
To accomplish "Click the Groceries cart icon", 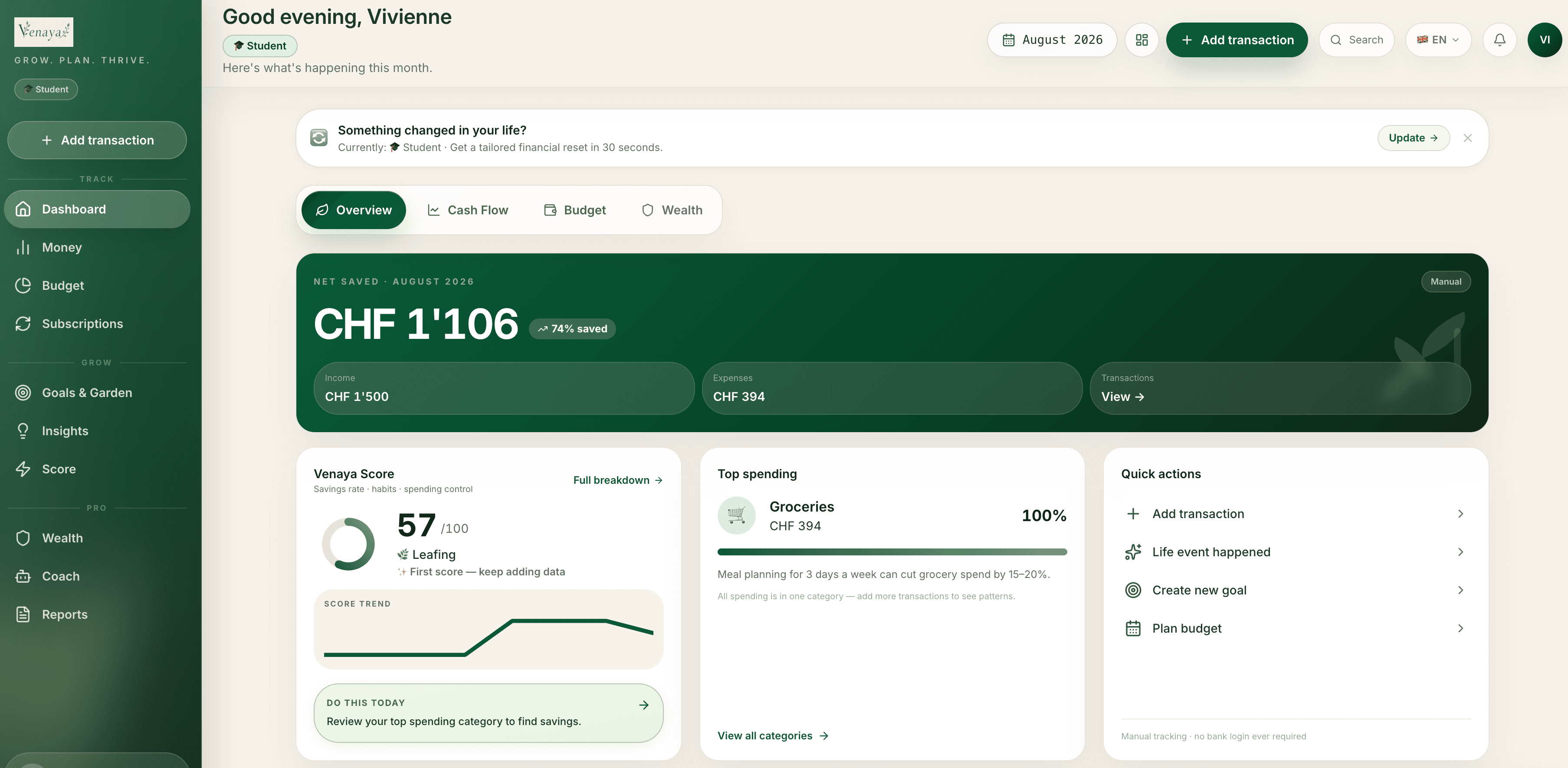I will pos(737,515).
